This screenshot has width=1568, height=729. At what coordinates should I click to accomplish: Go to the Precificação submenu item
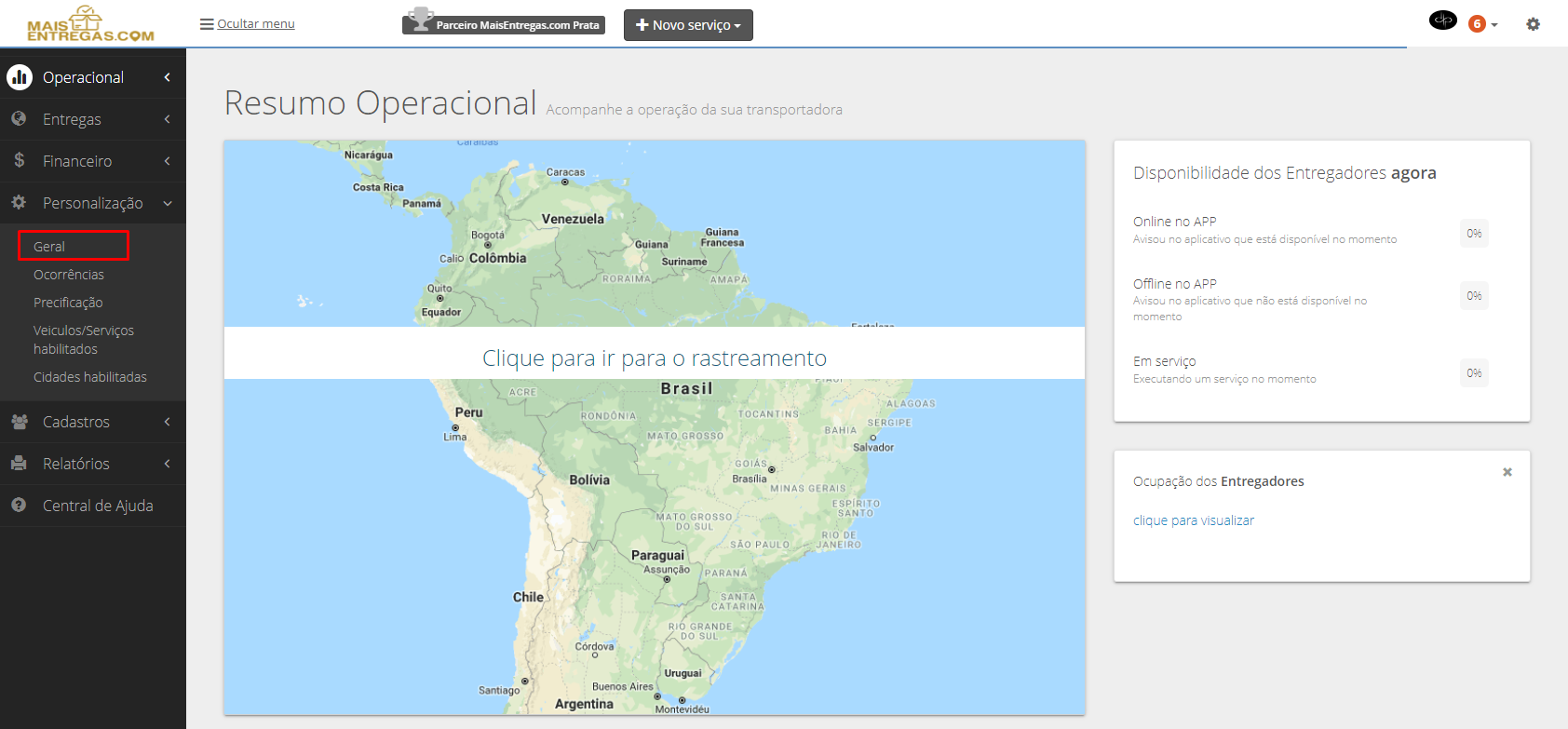68,303
